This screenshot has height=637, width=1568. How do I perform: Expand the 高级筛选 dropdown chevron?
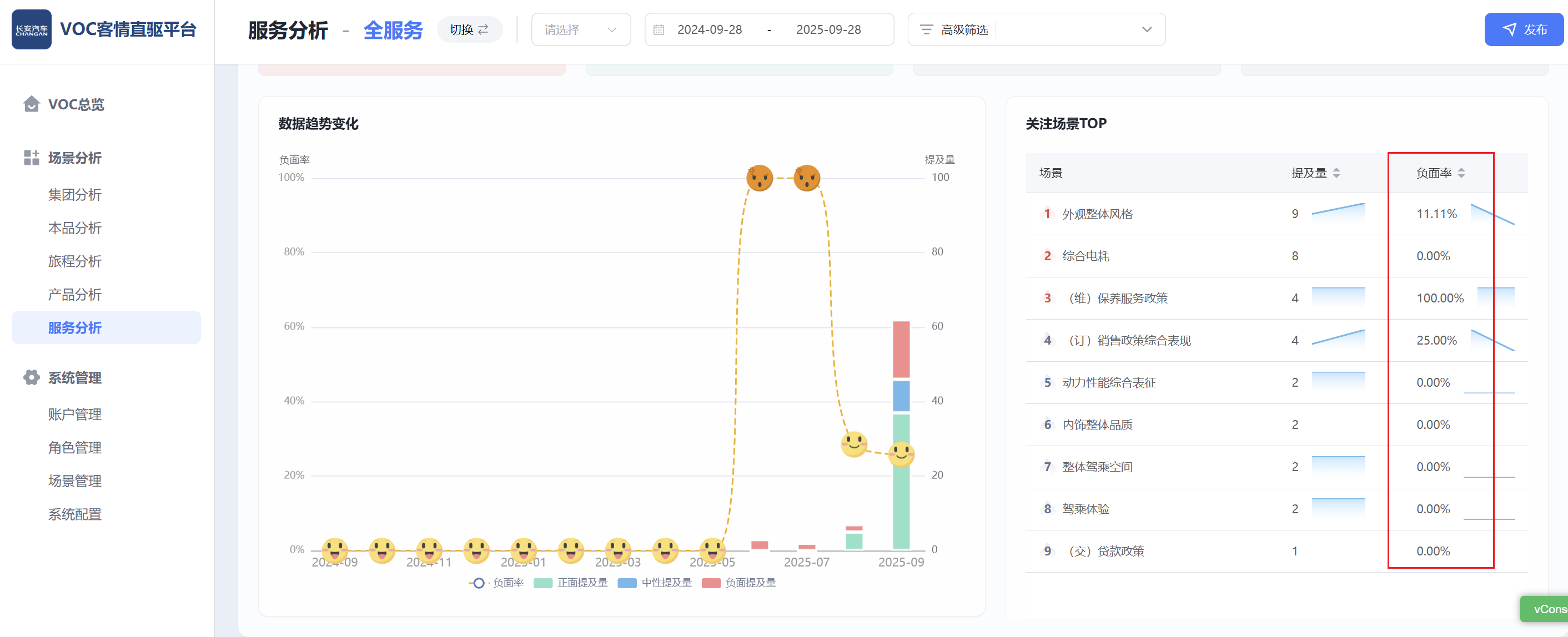click(1146, 30)
